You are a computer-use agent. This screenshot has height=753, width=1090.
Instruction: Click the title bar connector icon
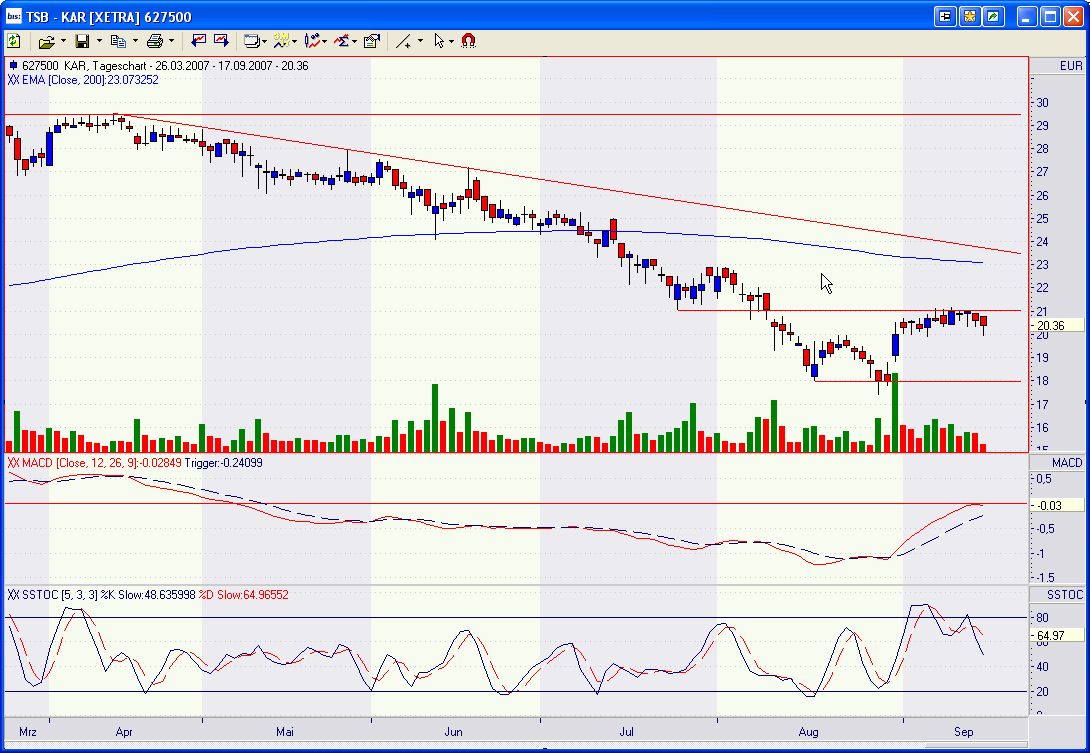[945, 16]
